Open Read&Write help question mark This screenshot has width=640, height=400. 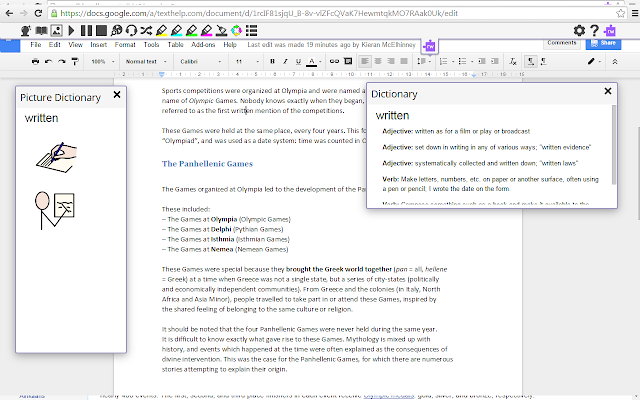(595, 31)
